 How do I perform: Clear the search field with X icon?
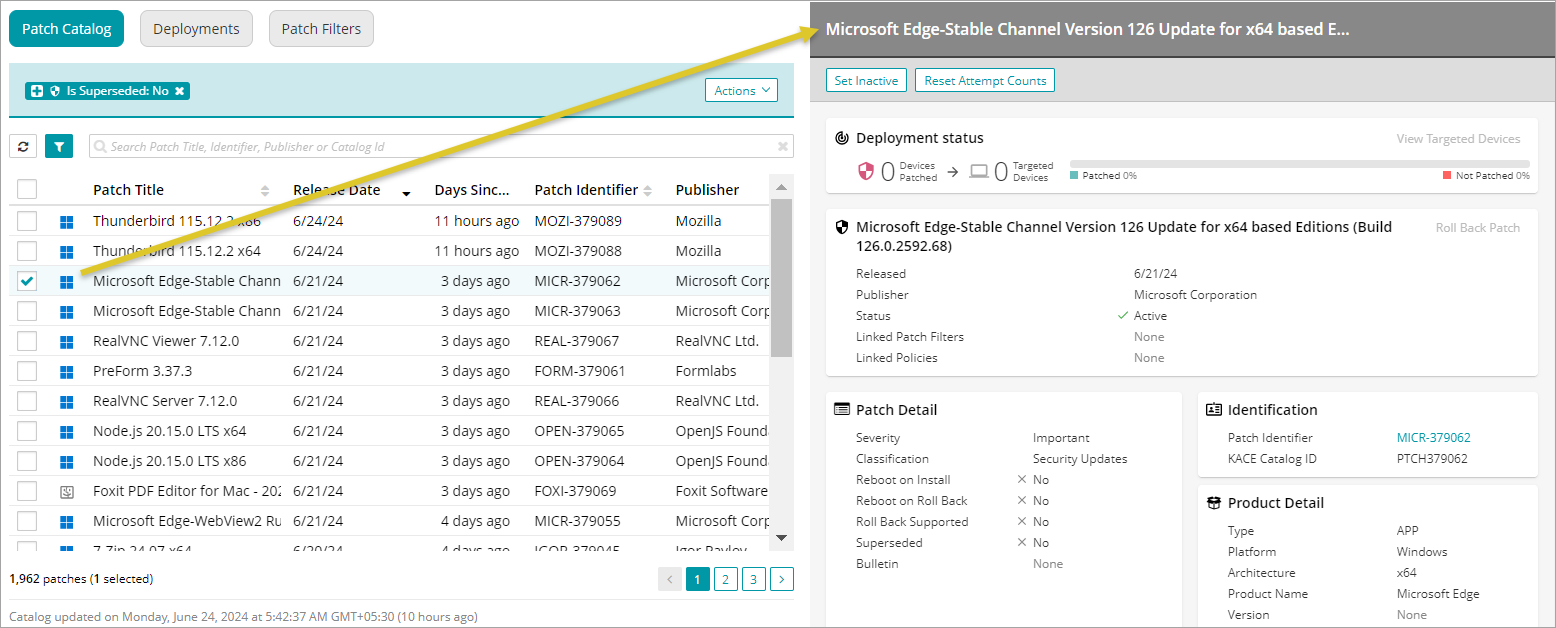783,147
